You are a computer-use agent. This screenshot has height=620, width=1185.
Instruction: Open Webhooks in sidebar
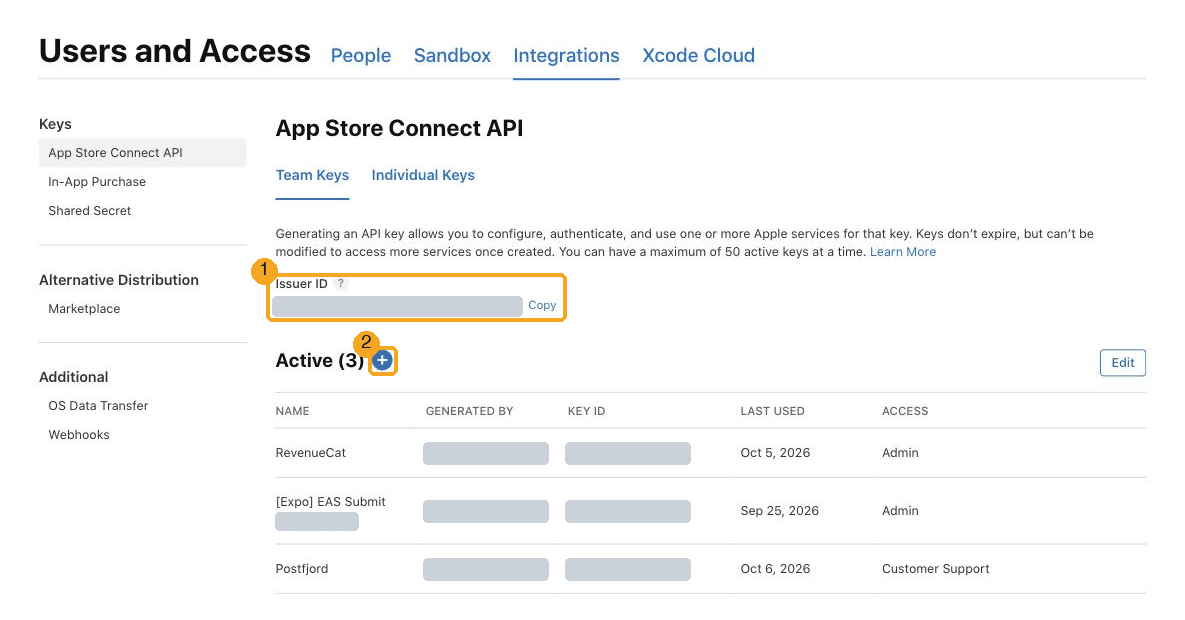(79, 435)
